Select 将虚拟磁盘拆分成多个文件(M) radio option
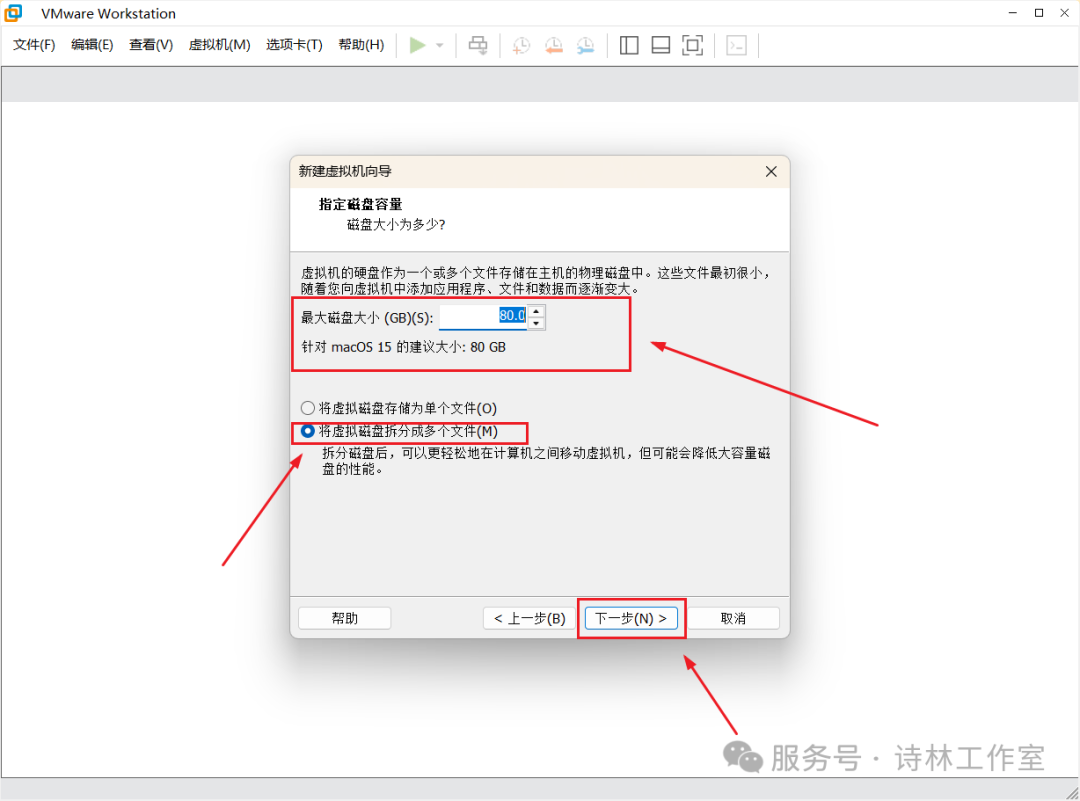1080x801 pixels. pos(399,431)
